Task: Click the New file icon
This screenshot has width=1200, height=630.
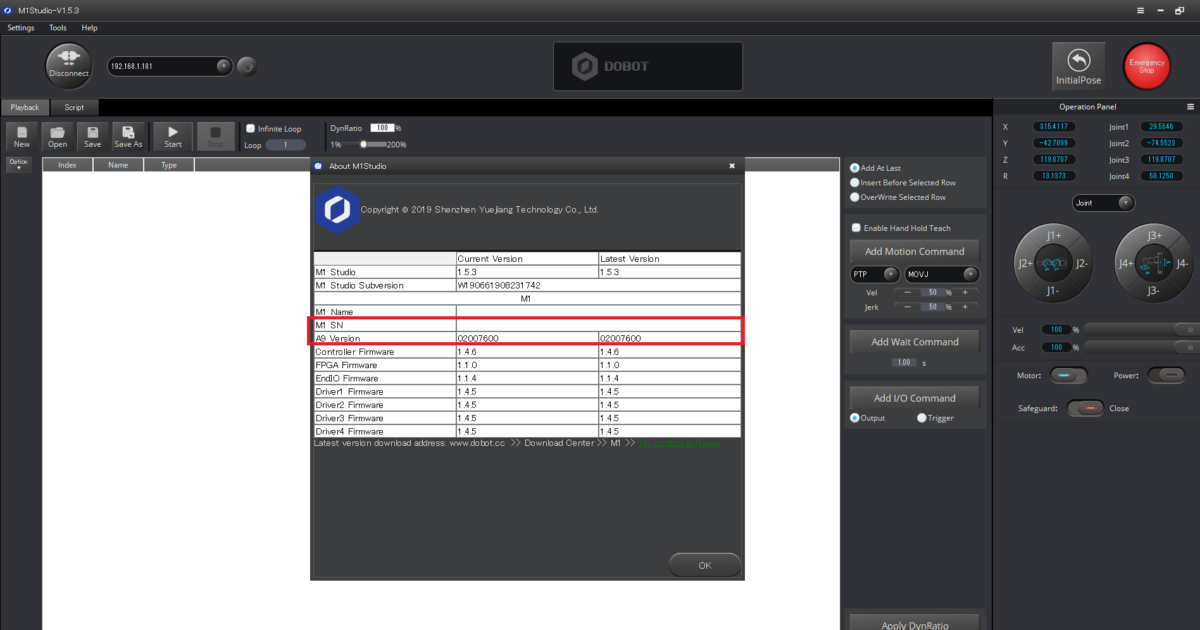Action: (22, 132)
